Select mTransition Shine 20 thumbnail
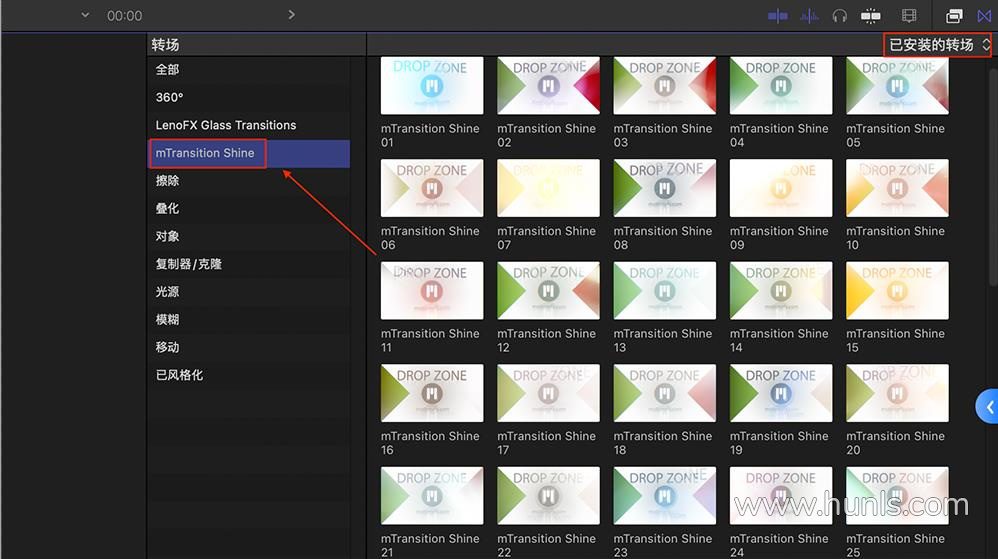This screenshot has width=998, height=559. click(897, 393)
